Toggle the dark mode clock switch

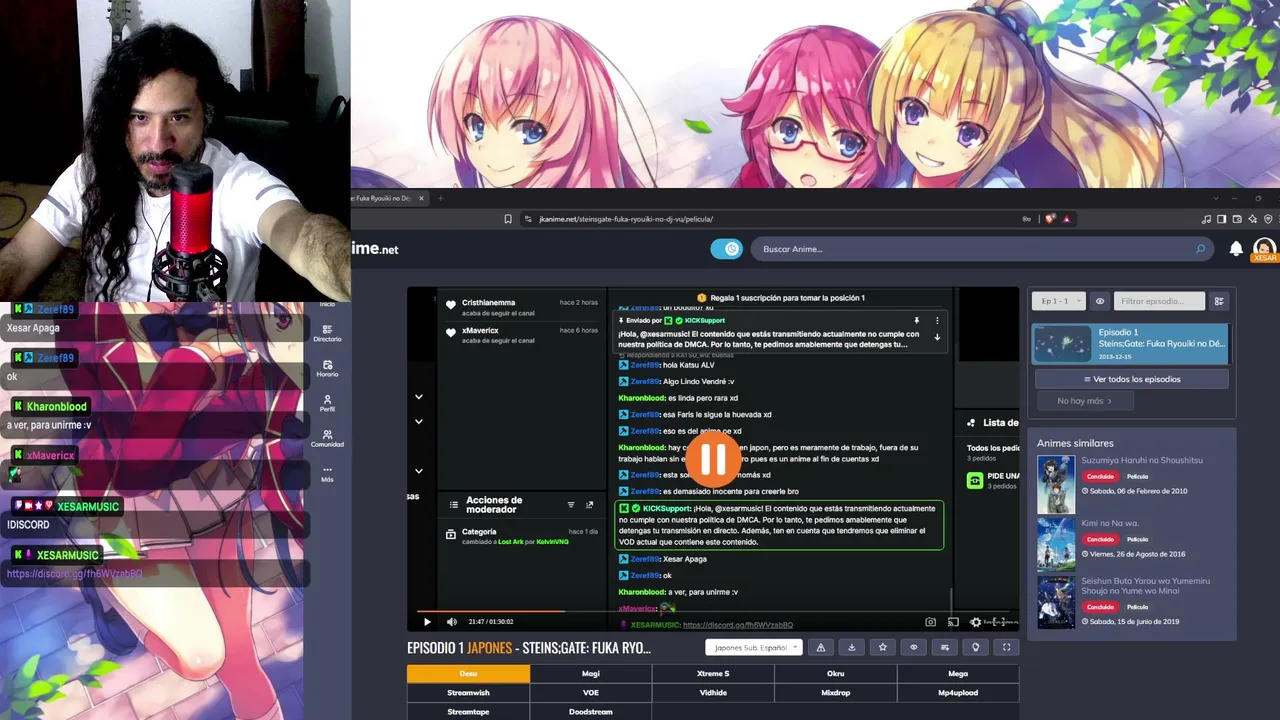(727, 249)
